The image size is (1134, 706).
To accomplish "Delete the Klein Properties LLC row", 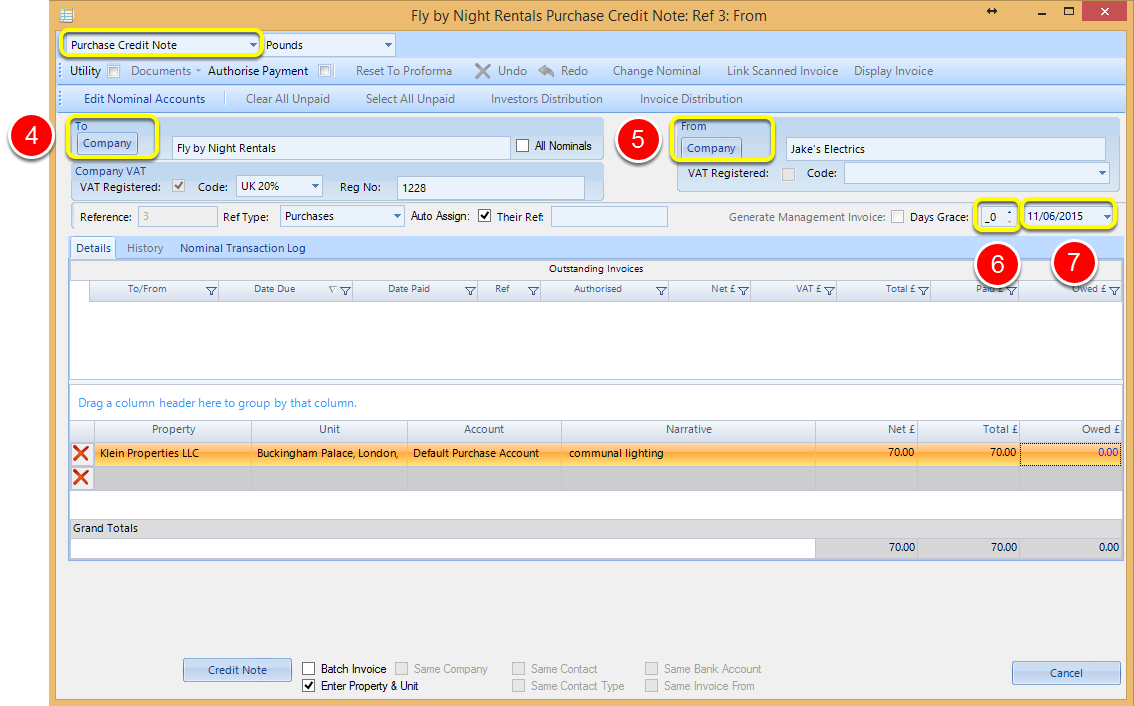I will coord(81,454).
